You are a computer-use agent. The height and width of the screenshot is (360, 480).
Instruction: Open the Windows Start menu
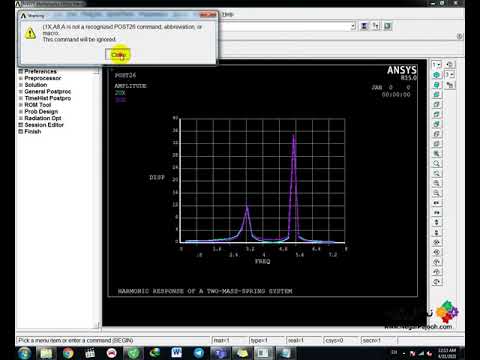[24, 353]
